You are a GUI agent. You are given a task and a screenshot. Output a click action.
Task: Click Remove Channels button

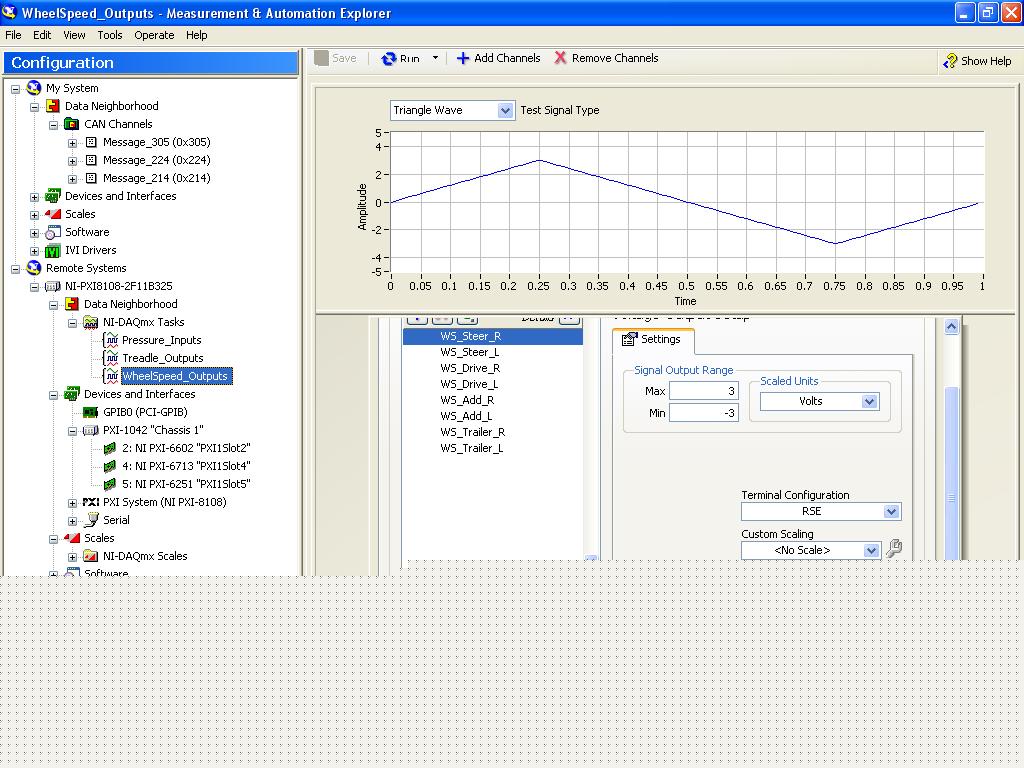(606, 58)
